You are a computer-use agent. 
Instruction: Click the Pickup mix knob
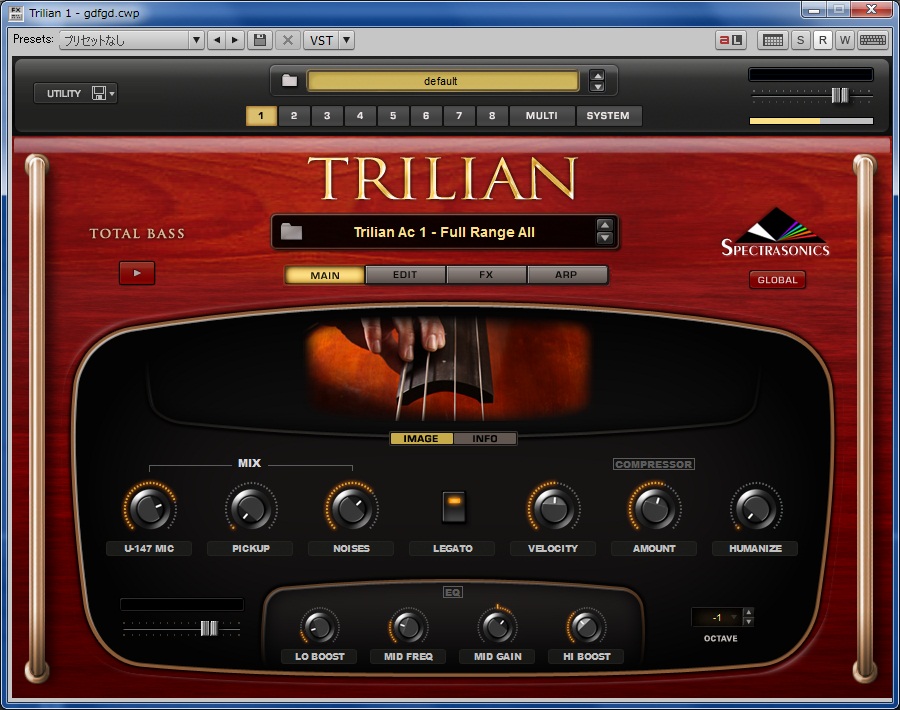click(x=251, y=508)
